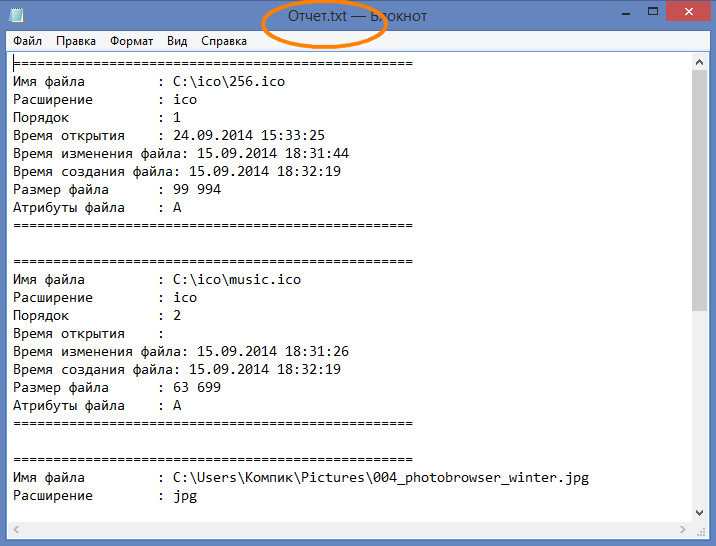Click the file size value 63 699

(197, 388)
